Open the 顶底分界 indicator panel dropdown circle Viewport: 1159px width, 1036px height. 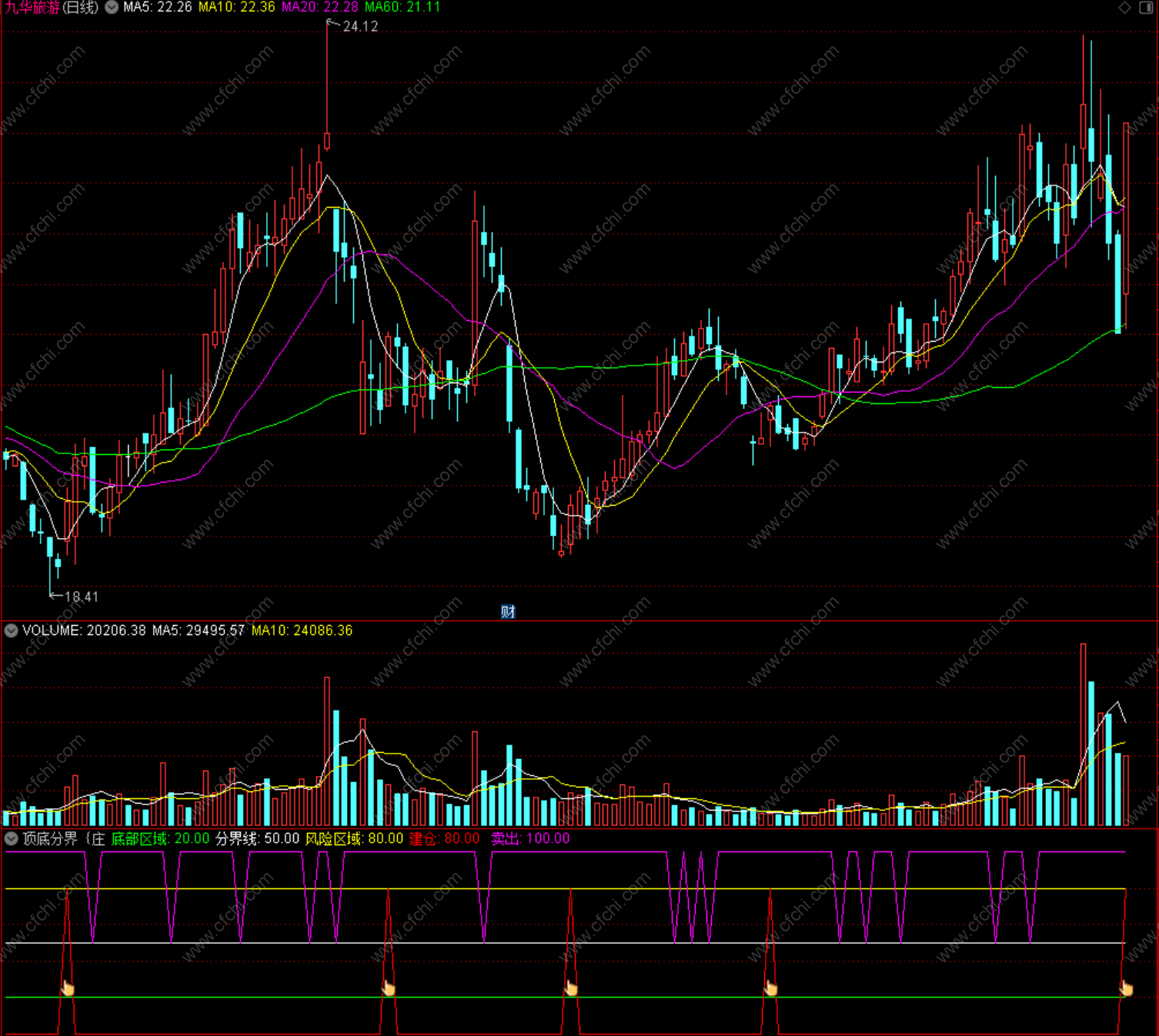[x=11, y=839]
